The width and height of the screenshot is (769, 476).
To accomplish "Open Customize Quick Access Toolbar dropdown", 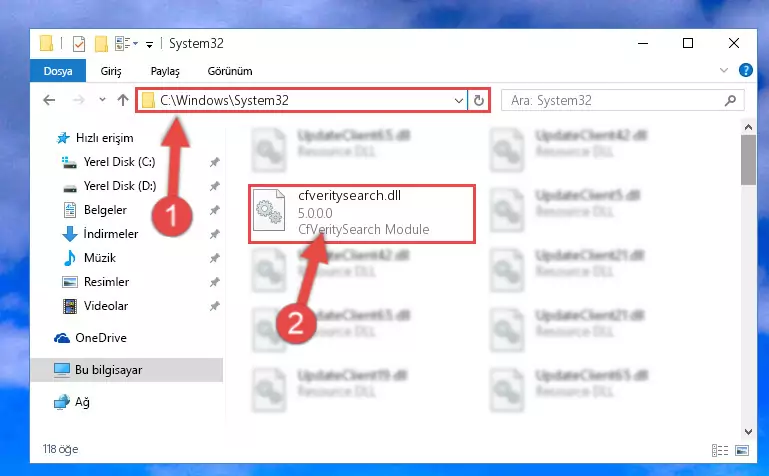I will click(149, 45).
